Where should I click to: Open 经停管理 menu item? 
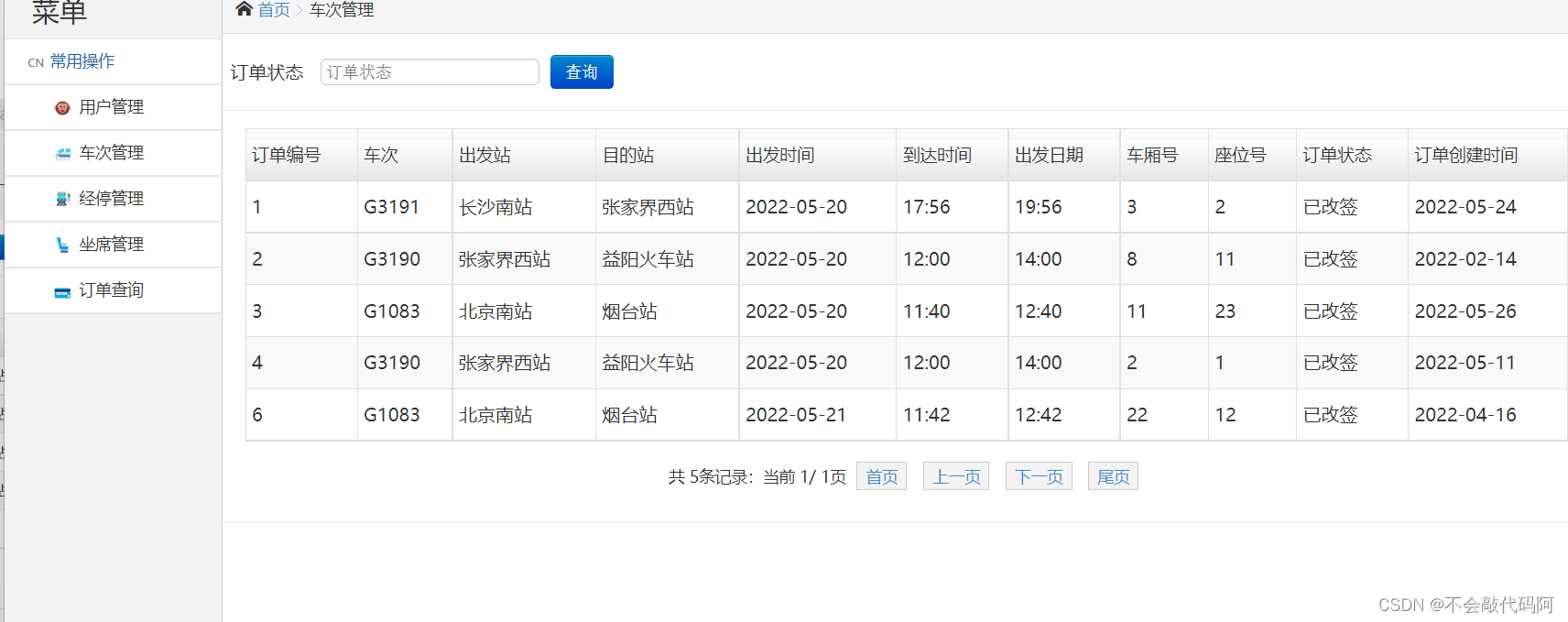tap(113, 199)
